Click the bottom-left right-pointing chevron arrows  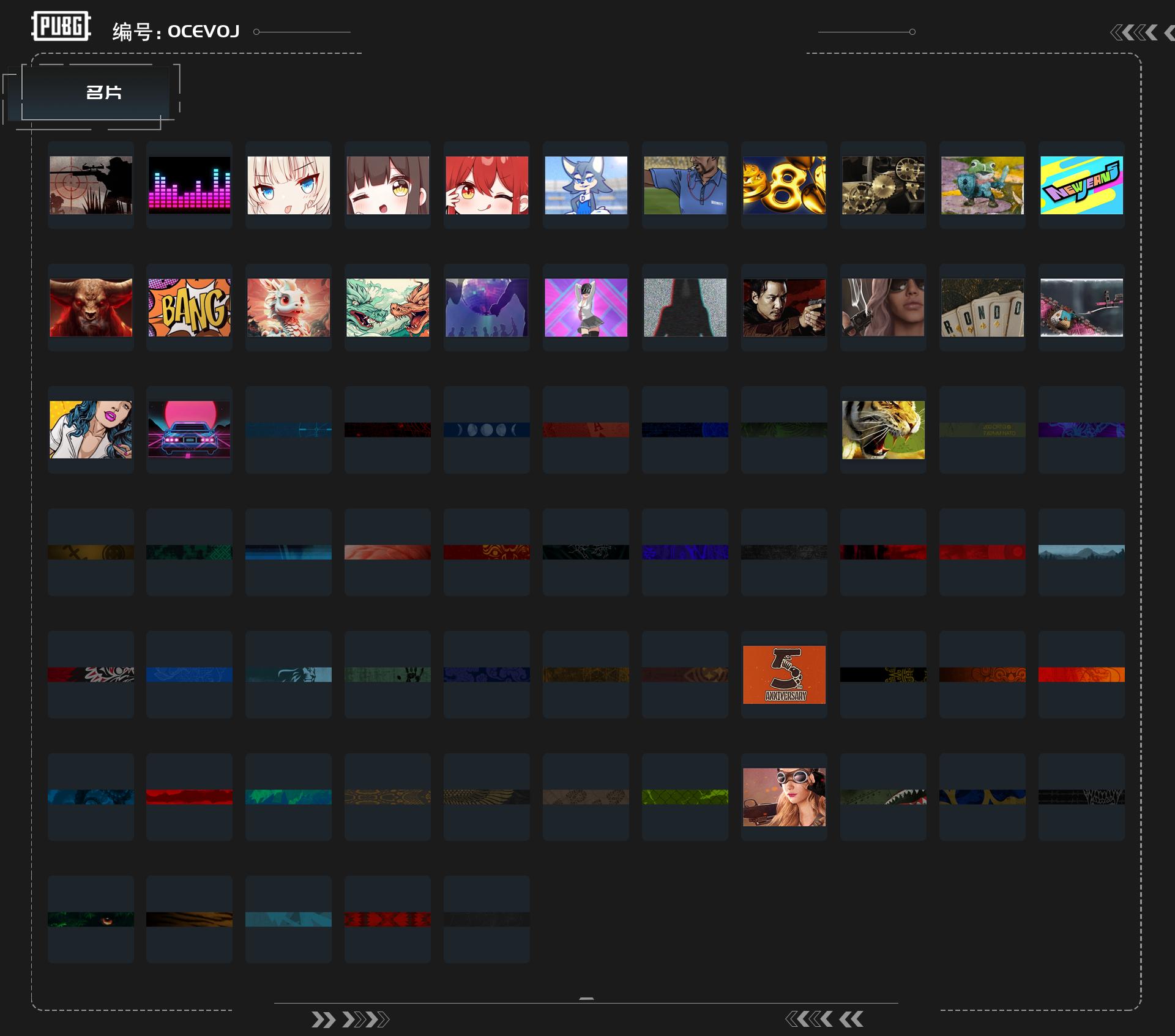click(350, 1019)
